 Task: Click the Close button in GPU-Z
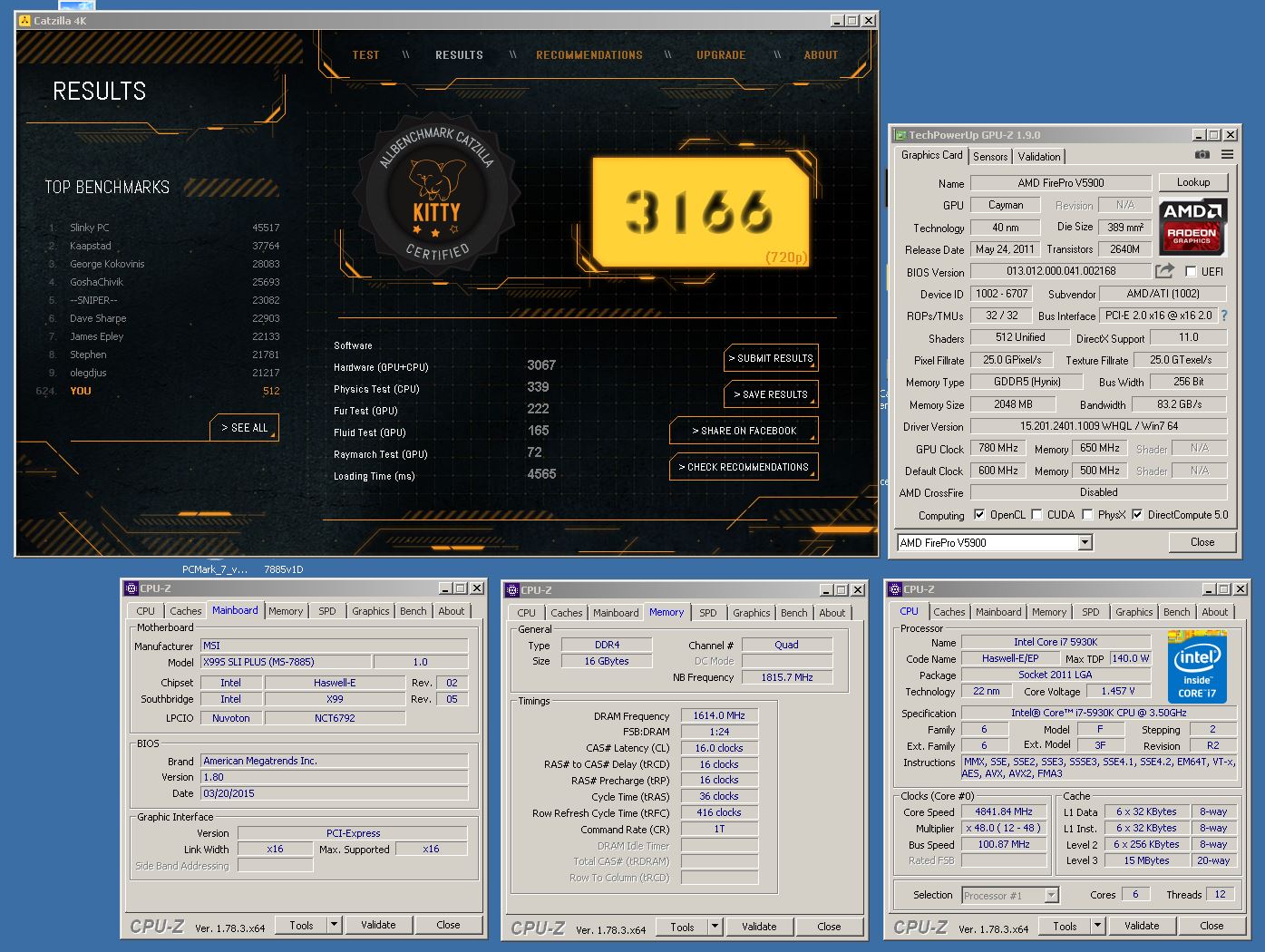1202,542
